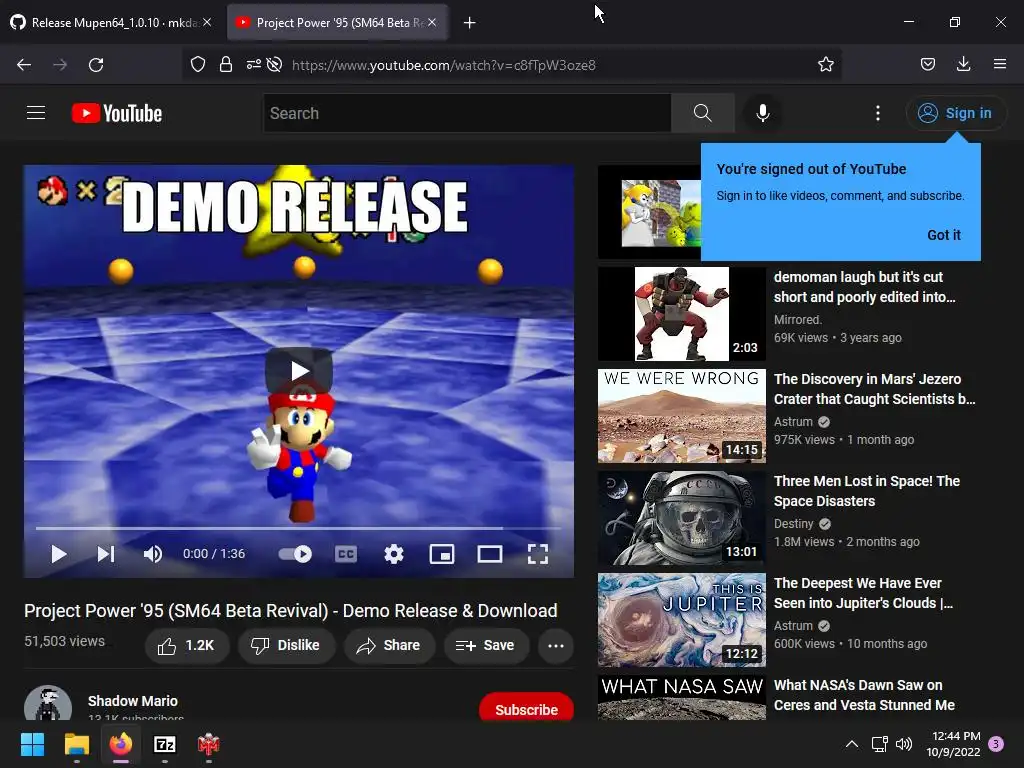Screen dimensions: 1024x768
Task: Open Save to Pocket icon
Action: pyautogui.click(x=927, y=64)
